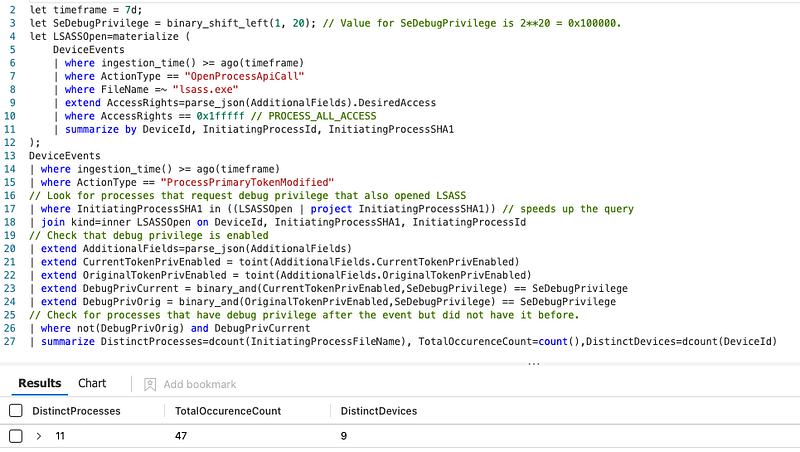800x452 pixels.
Task: Click line number 27 in gutter
Action: click(10, 341)
